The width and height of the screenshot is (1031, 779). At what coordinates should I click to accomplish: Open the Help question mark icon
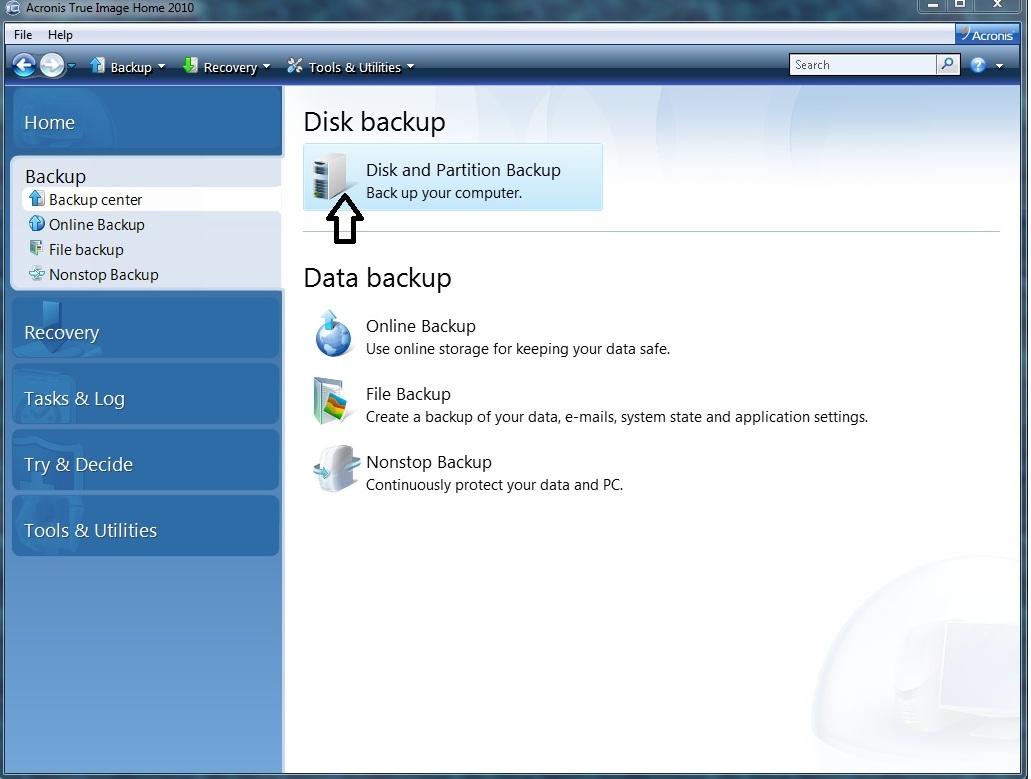click(978, 65)
